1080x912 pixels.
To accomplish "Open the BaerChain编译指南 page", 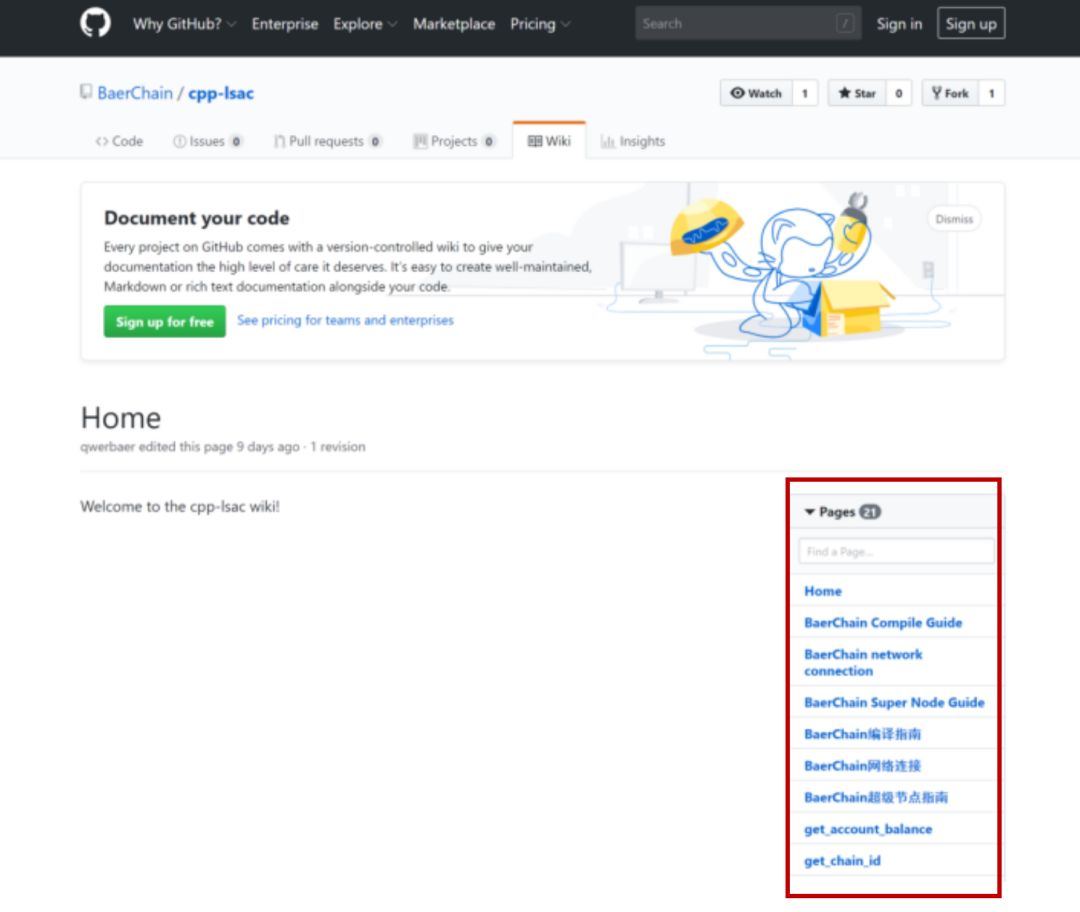I will point(862,734).
